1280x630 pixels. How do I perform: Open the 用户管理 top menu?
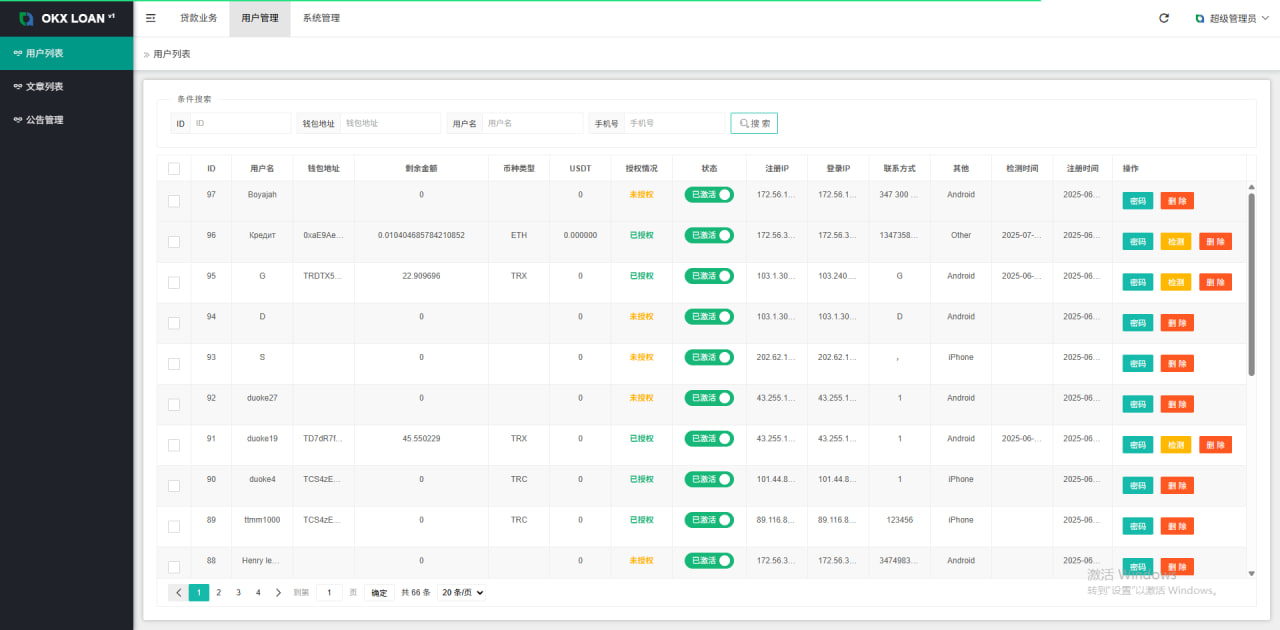[x=260, y=18]
